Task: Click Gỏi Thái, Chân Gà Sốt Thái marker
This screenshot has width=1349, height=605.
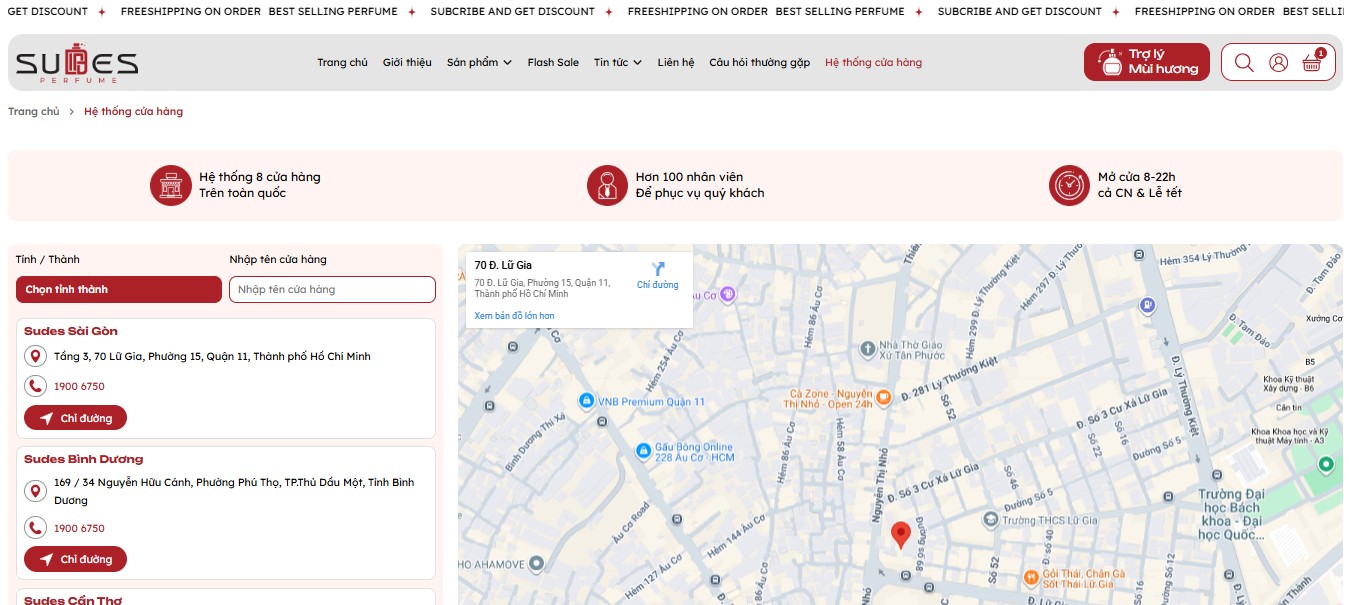Action: point(1031,577)
